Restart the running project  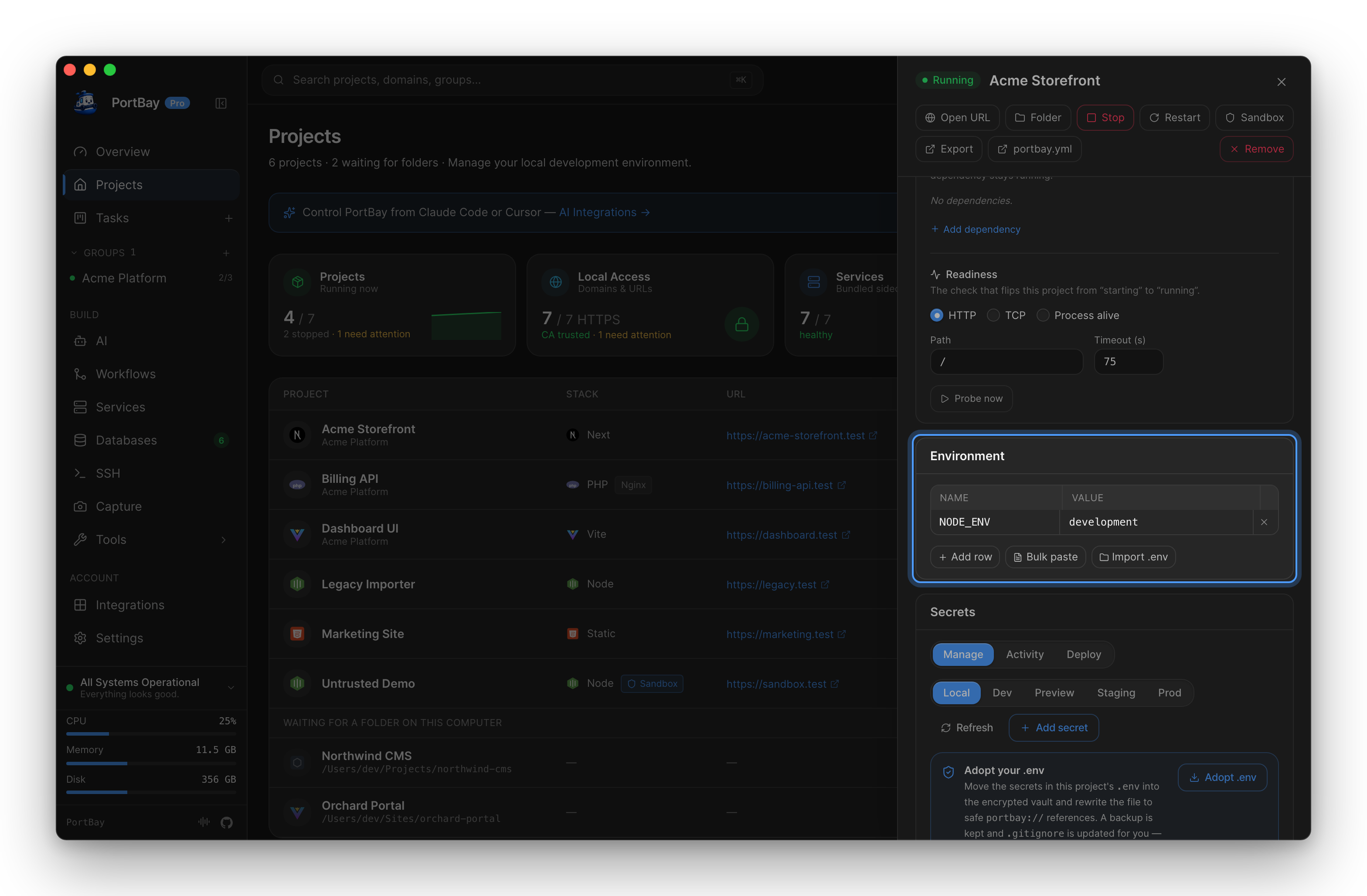[1175, 118]
